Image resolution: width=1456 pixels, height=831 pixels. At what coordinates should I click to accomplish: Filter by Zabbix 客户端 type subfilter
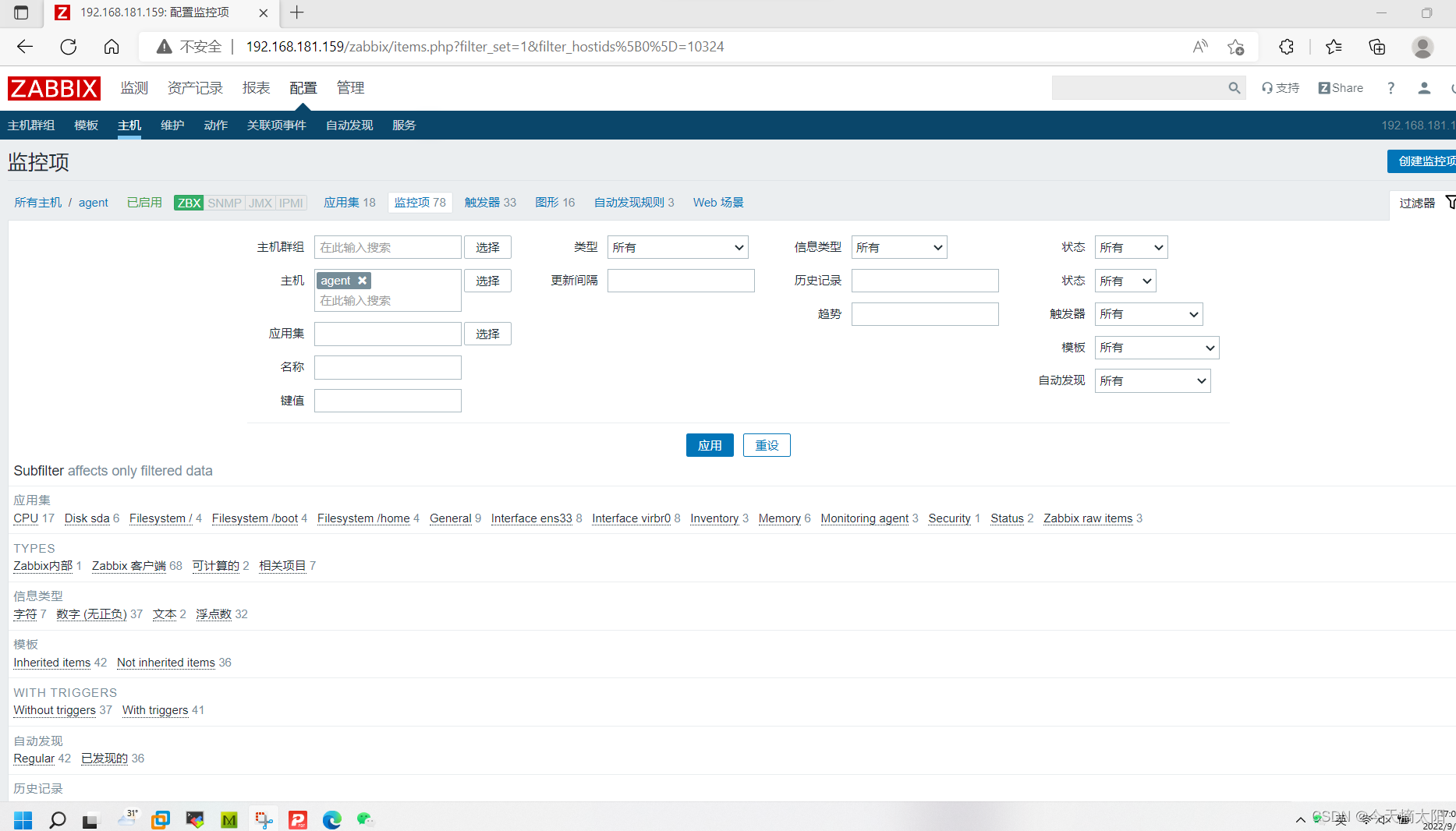pyautogui.click(x=129, y=566)
